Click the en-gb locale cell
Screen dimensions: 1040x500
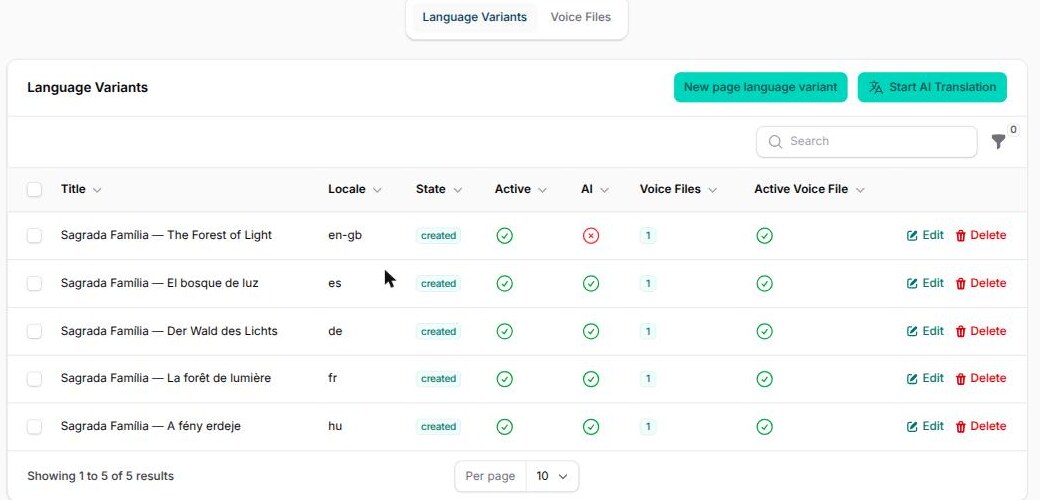click(345, 235)
